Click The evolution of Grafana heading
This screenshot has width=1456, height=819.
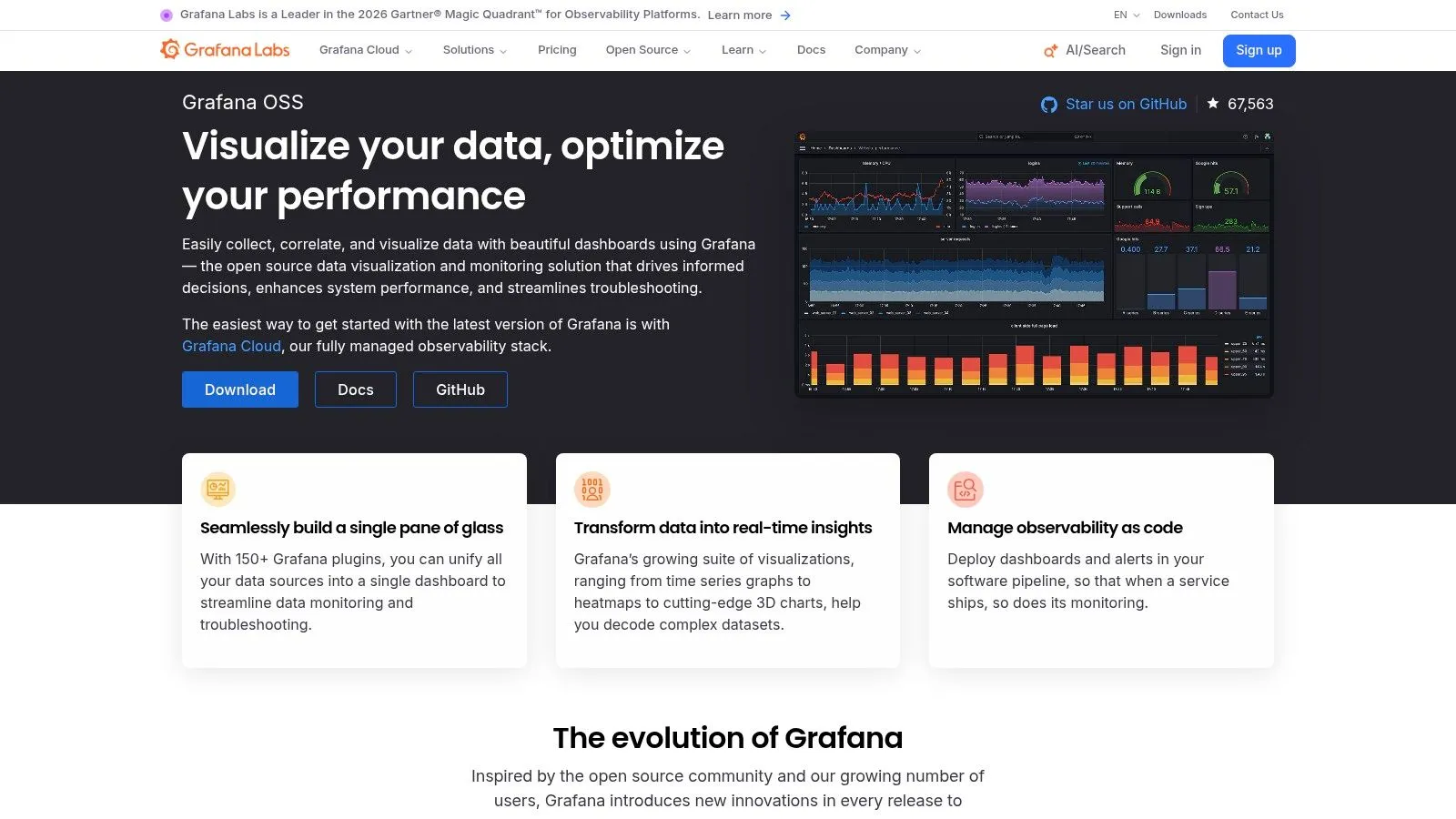tap(728, 738)
